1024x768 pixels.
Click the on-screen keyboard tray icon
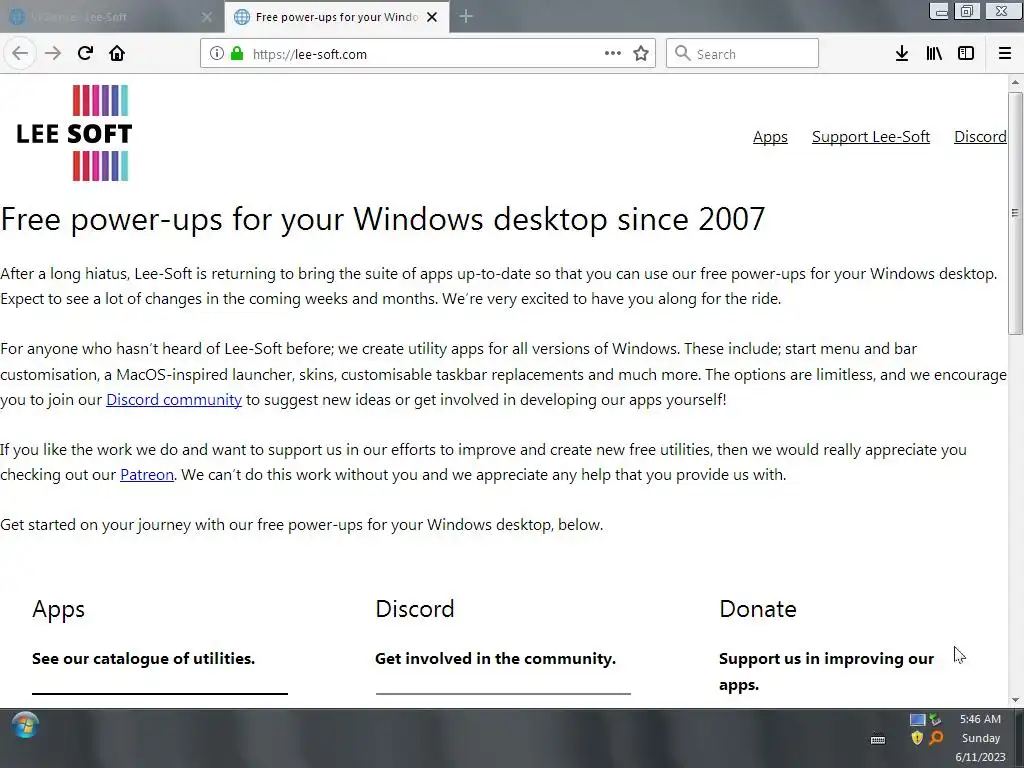coord(878,739)
